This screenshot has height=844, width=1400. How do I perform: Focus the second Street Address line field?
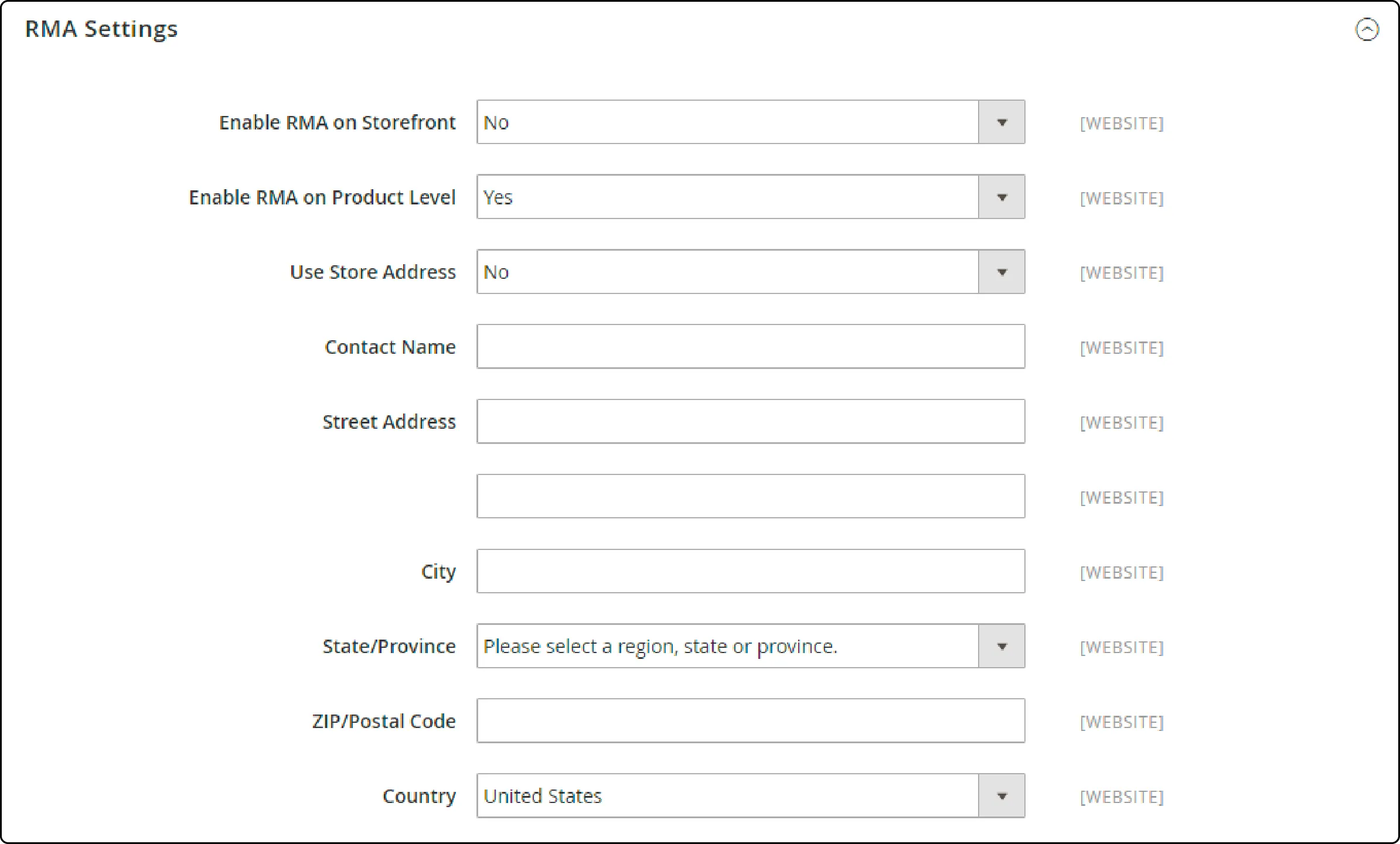point(750,497)
